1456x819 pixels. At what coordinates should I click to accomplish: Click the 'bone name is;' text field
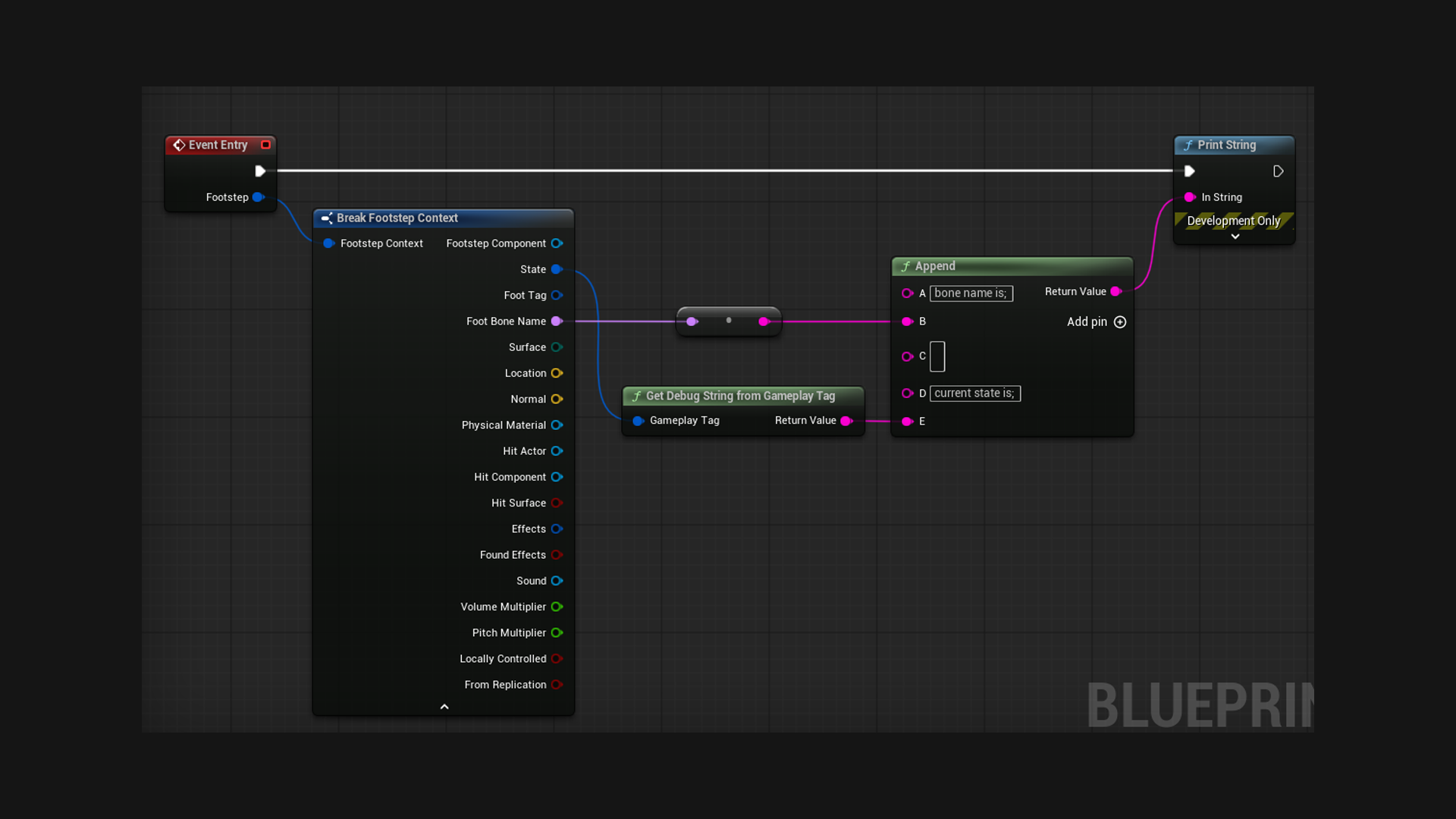coord(971,293)
